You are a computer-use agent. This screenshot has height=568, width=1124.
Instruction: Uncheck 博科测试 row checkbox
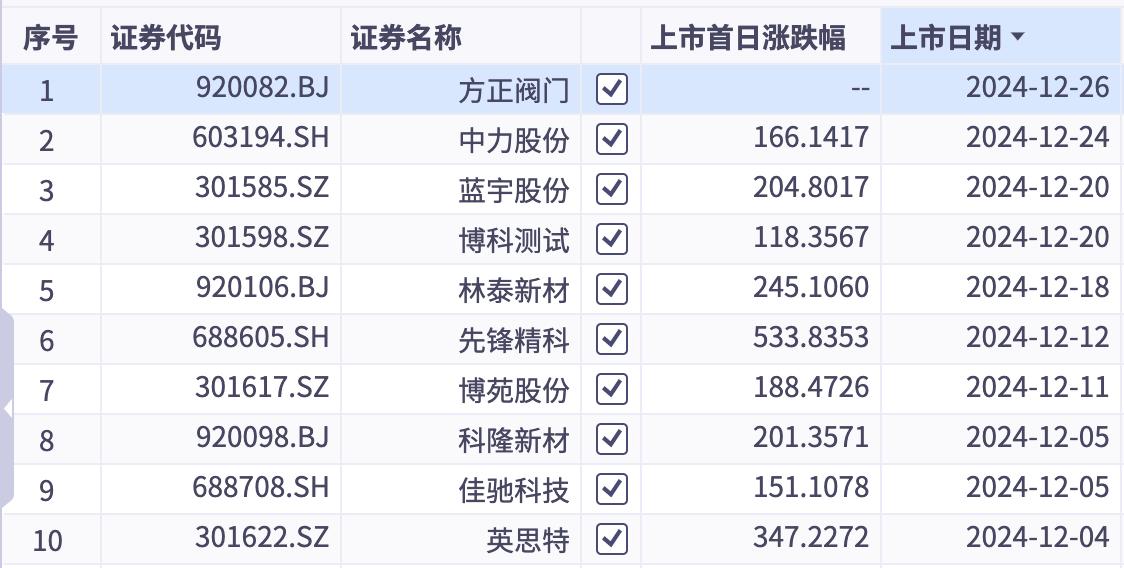pos(611,239)
